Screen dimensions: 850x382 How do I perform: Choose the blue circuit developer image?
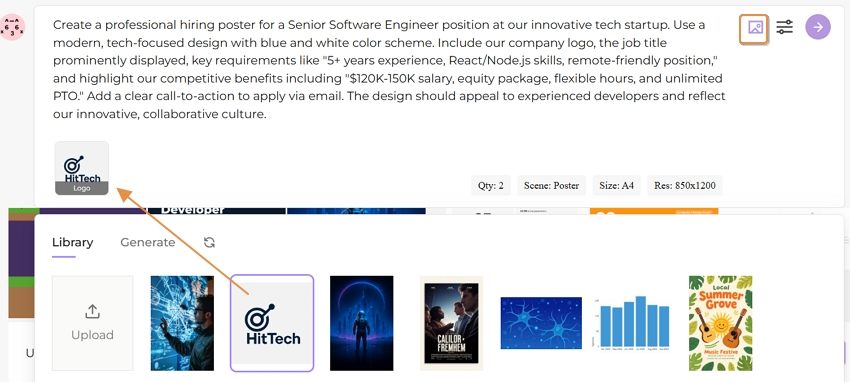point(182,323)
